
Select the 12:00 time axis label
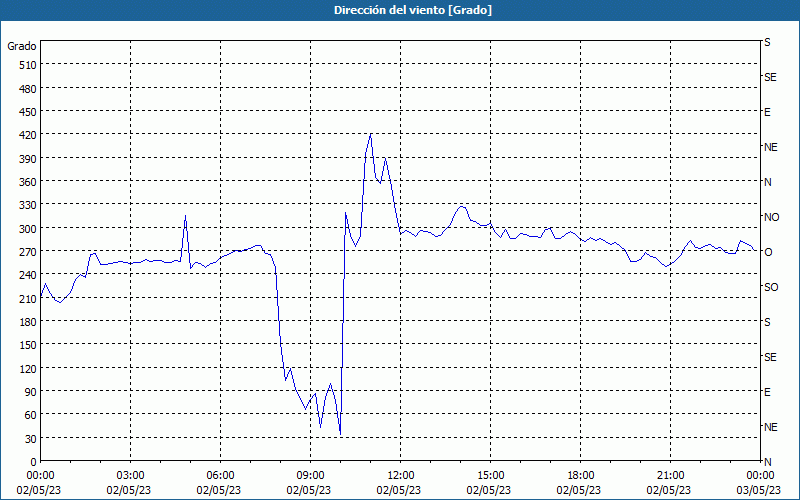401,476
